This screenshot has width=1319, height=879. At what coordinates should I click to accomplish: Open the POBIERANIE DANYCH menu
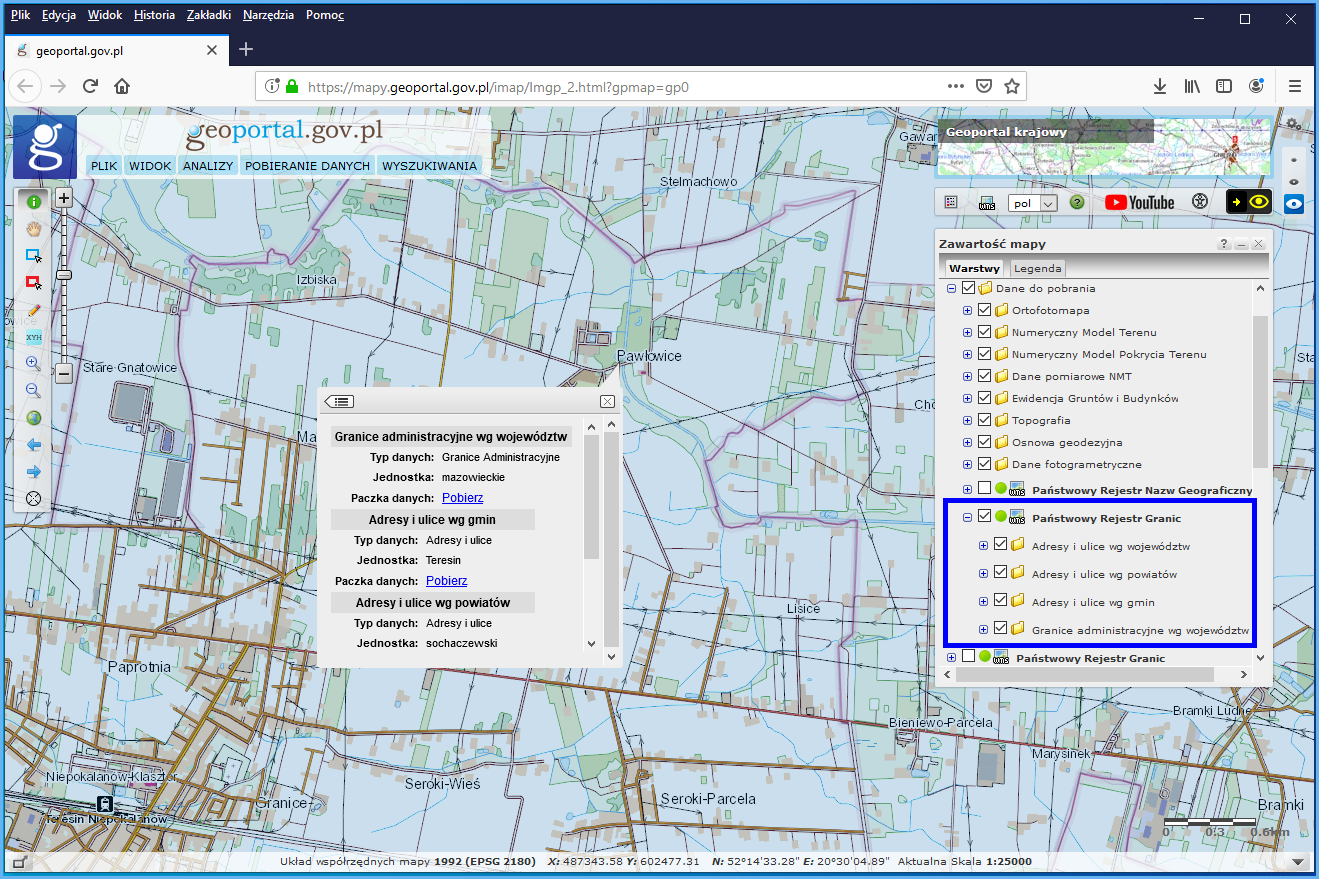point(308,166)
